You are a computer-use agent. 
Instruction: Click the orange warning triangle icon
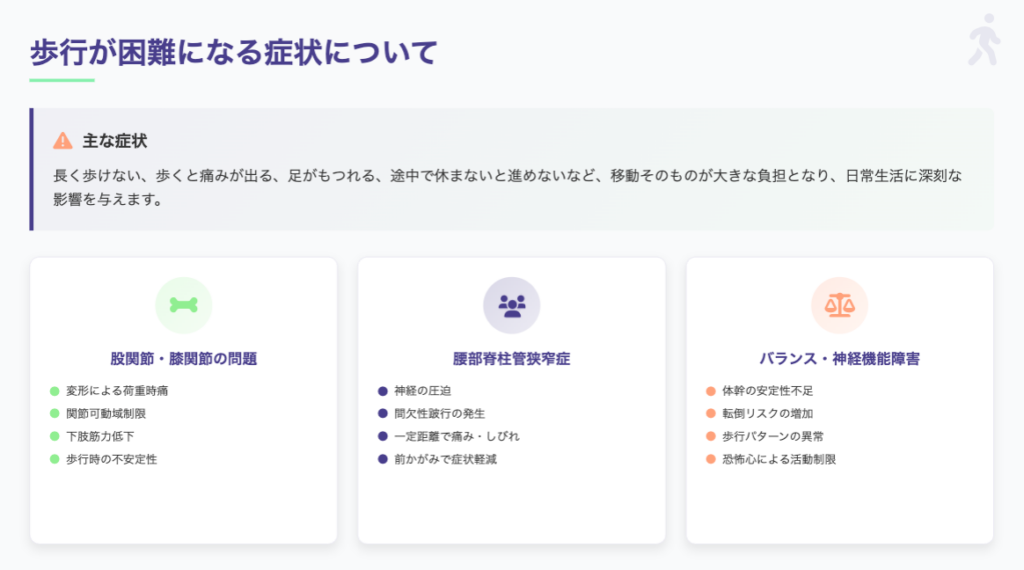pos(63,141)
